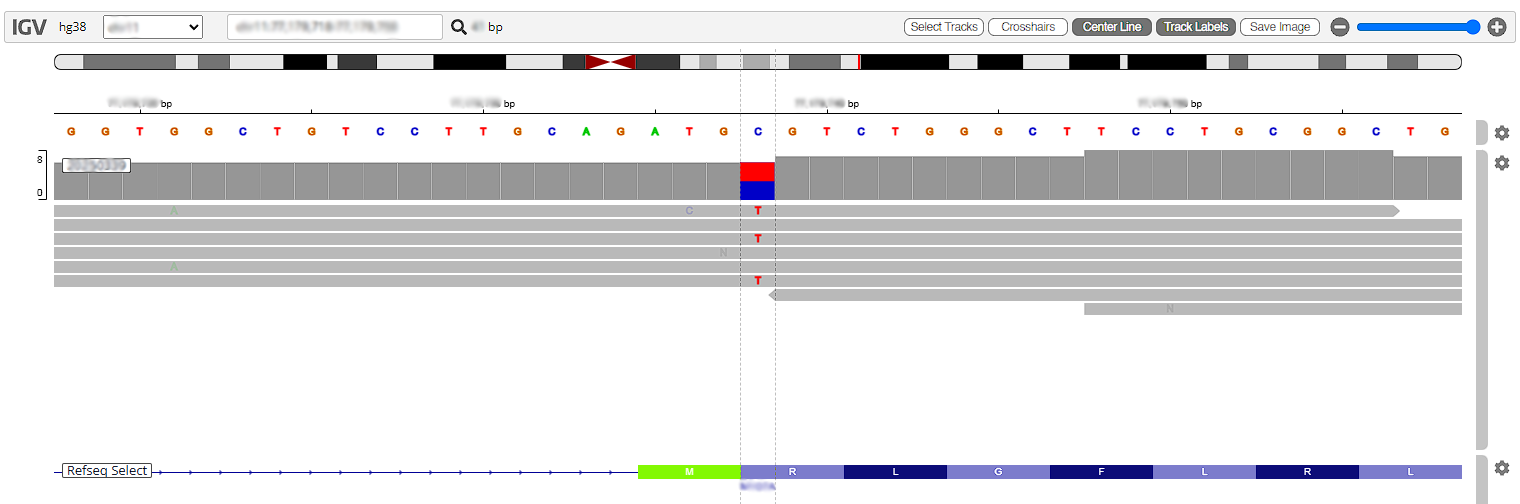Toggle the Crosshairs option
This screenshot has width=1520, height=504.
point(1028,27)
